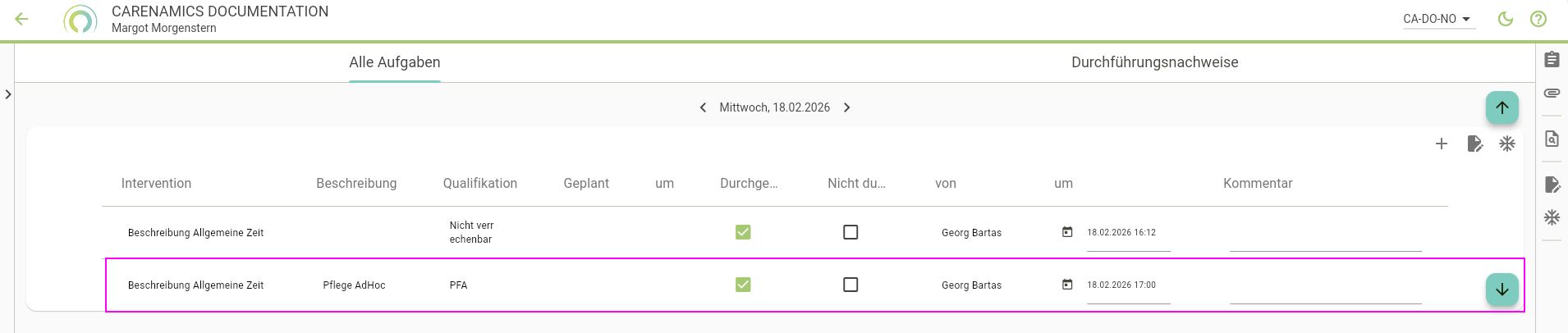This screenshot has width=1568, height=333.
Task: Open the clipboard icon in right sidebar
Action: 1552,60
